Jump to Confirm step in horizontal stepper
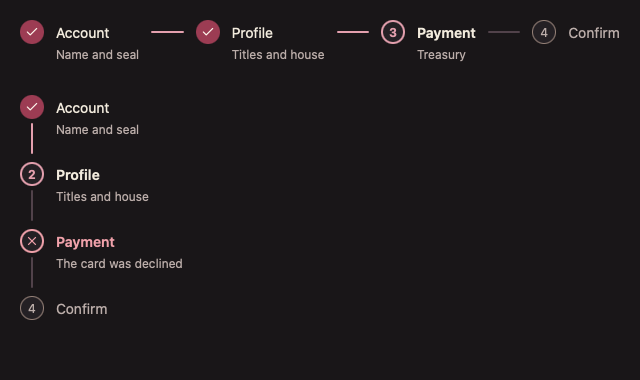This screenshot has width=640, height=380. 594,33
